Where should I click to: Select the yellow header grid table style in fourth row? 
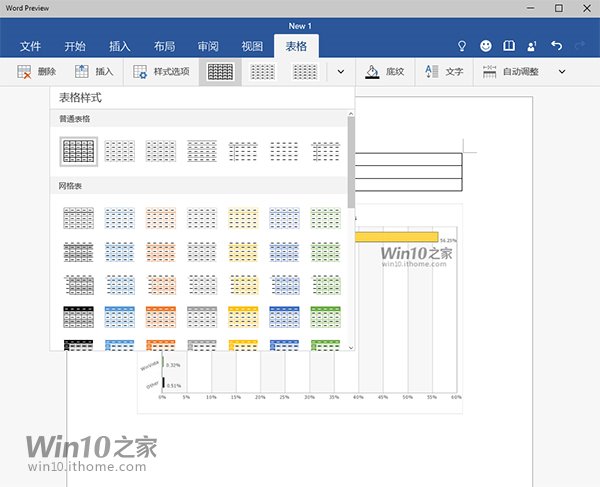pyautogui.click(x=243, y=317)
